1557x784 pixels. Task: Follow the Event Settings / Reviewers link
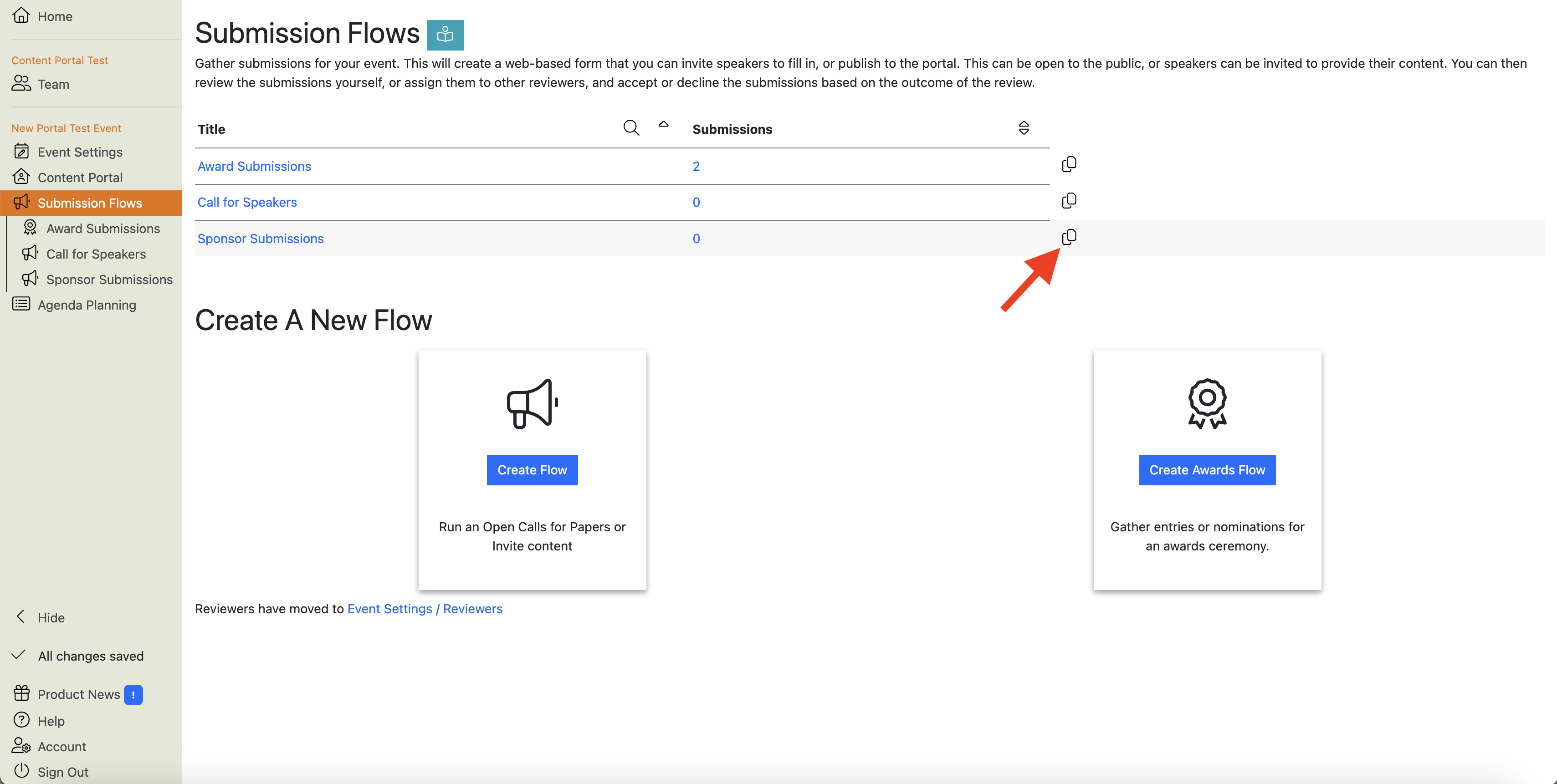[424, 608]
